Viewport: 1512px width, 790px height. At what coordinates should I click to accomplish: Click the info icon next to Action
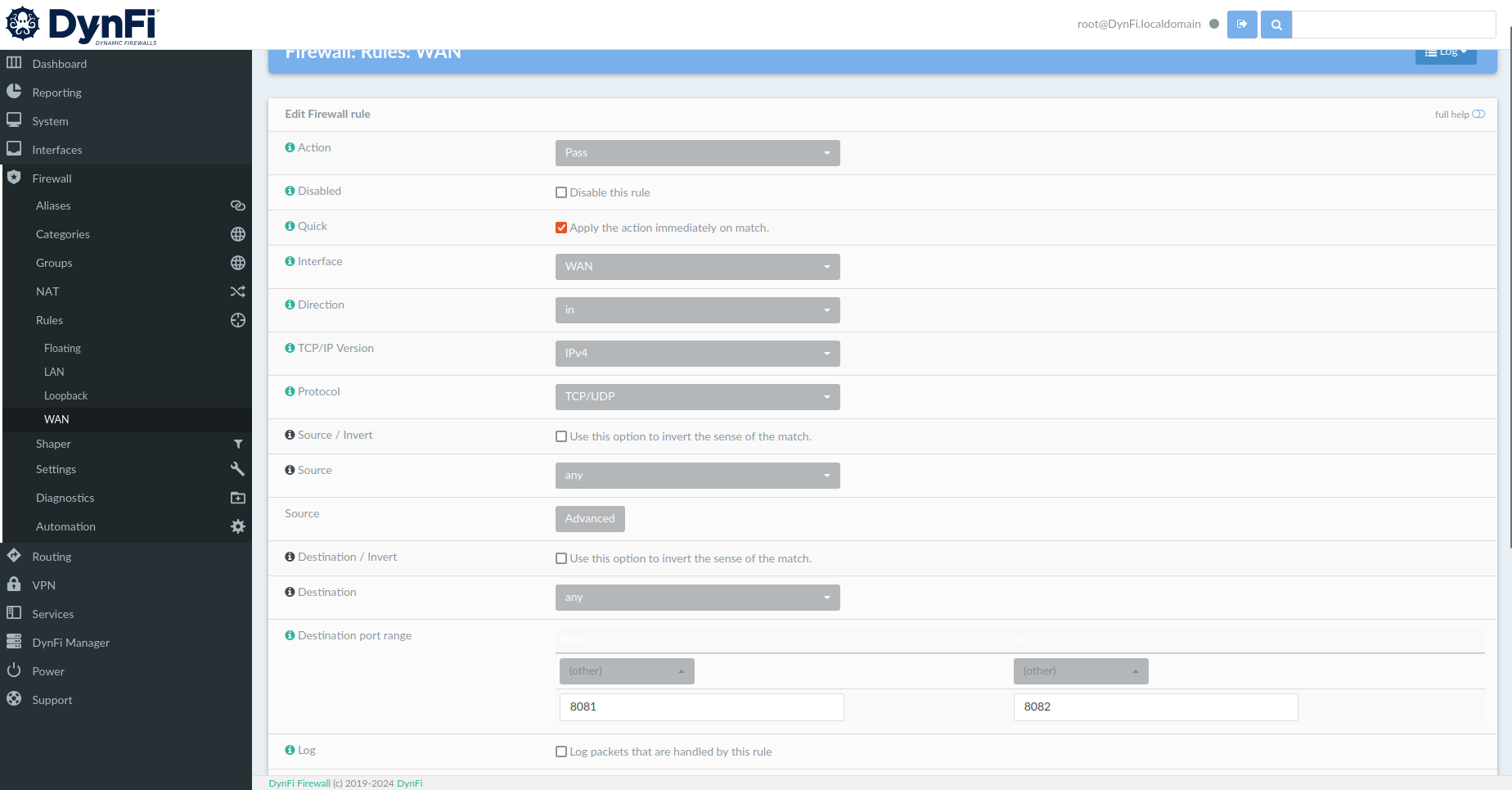(x=290, y=147)
